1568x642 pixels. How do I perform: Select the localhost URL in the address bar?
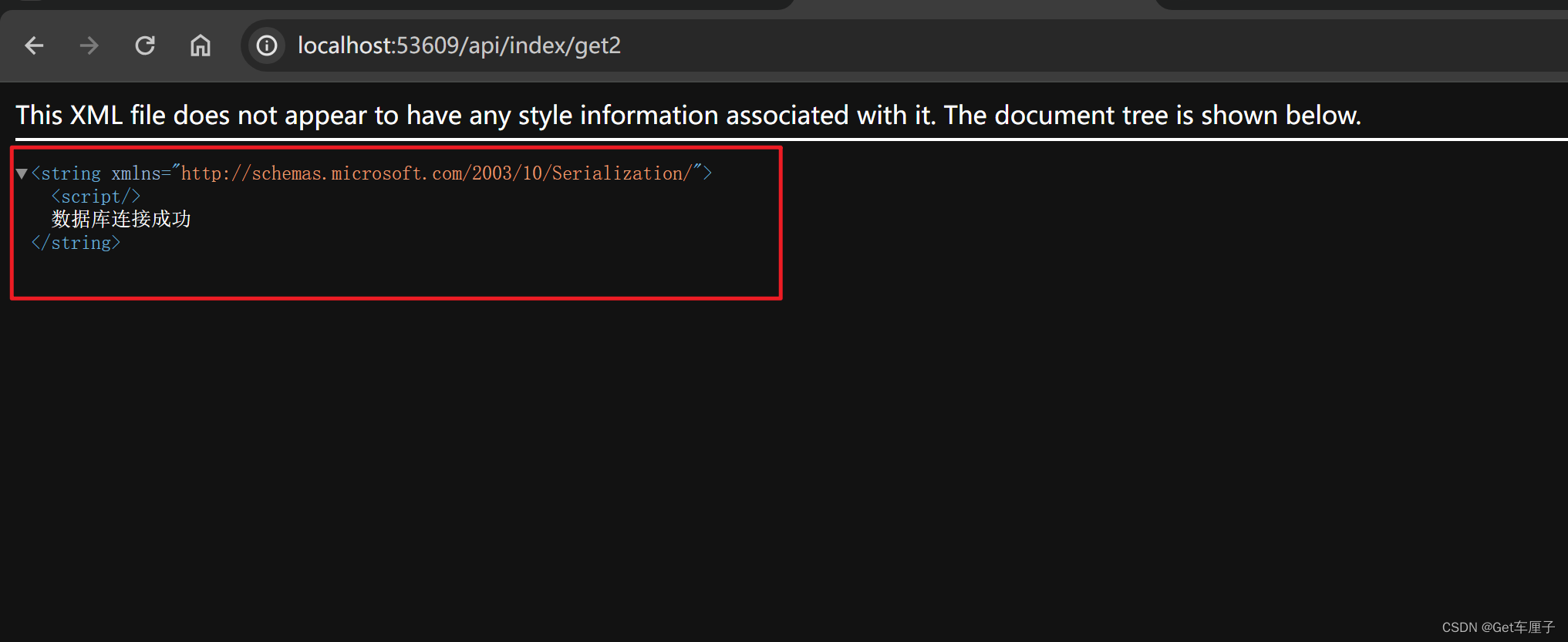[x=458, y=45]
